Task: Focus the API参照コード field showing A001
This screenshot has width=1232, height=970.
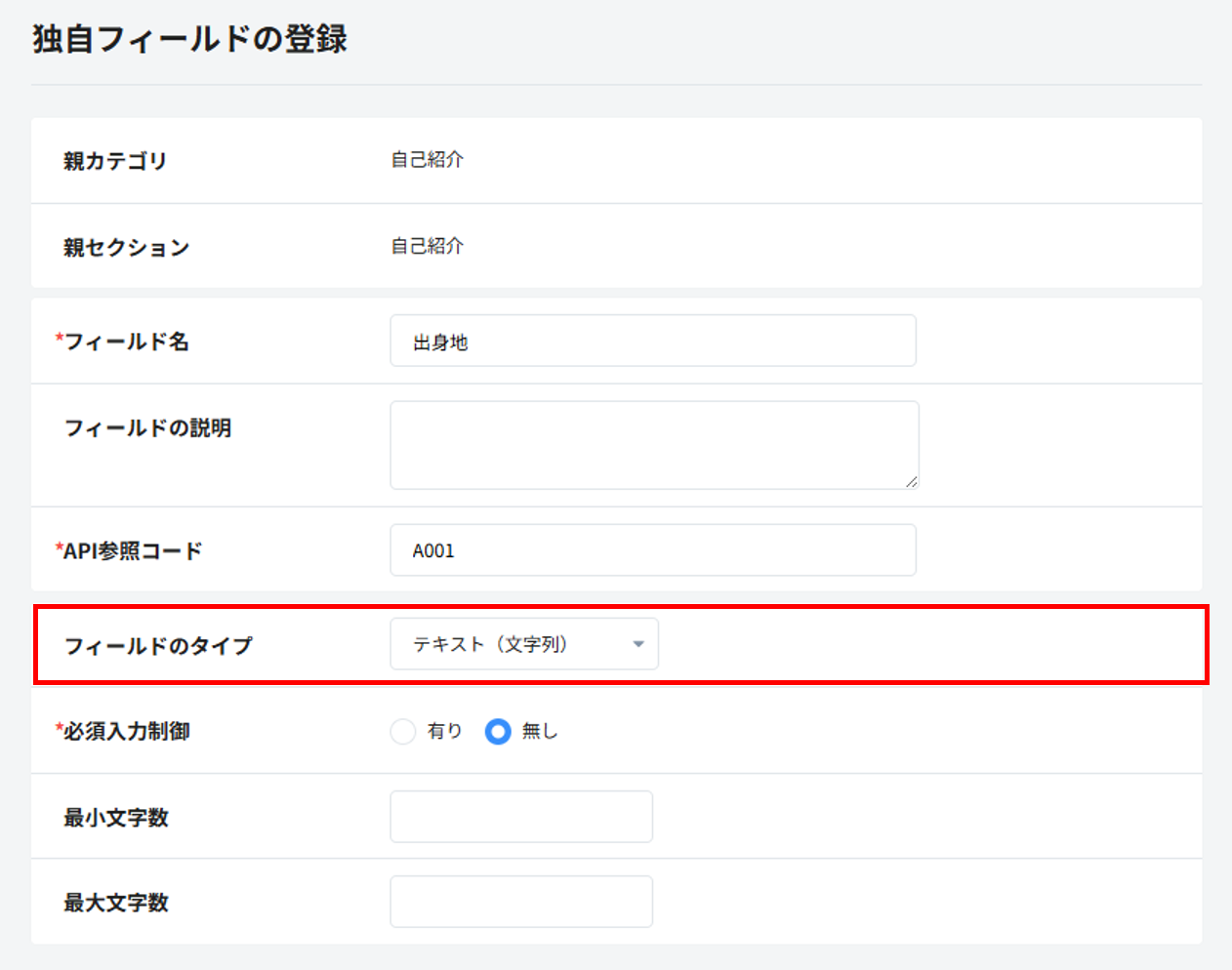Action: click(x=652, y=550)
